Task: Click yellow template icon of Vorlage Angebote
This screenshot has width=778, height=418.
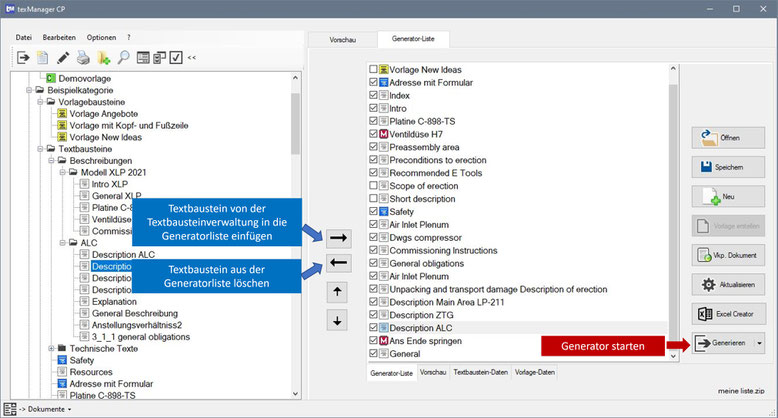Action: pyautogui.click(x=62, y=114)
